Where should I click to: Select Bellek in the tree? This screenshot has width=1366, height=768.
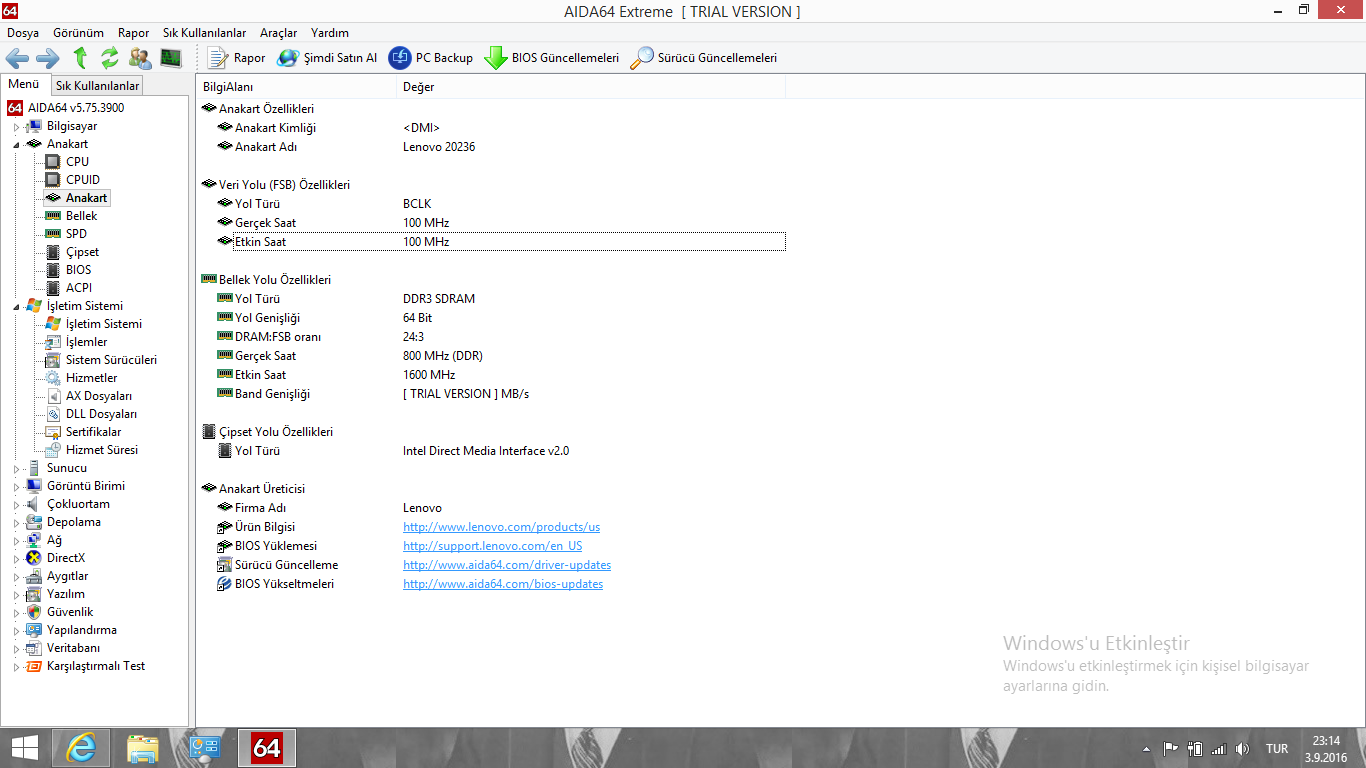click(82, 216)
